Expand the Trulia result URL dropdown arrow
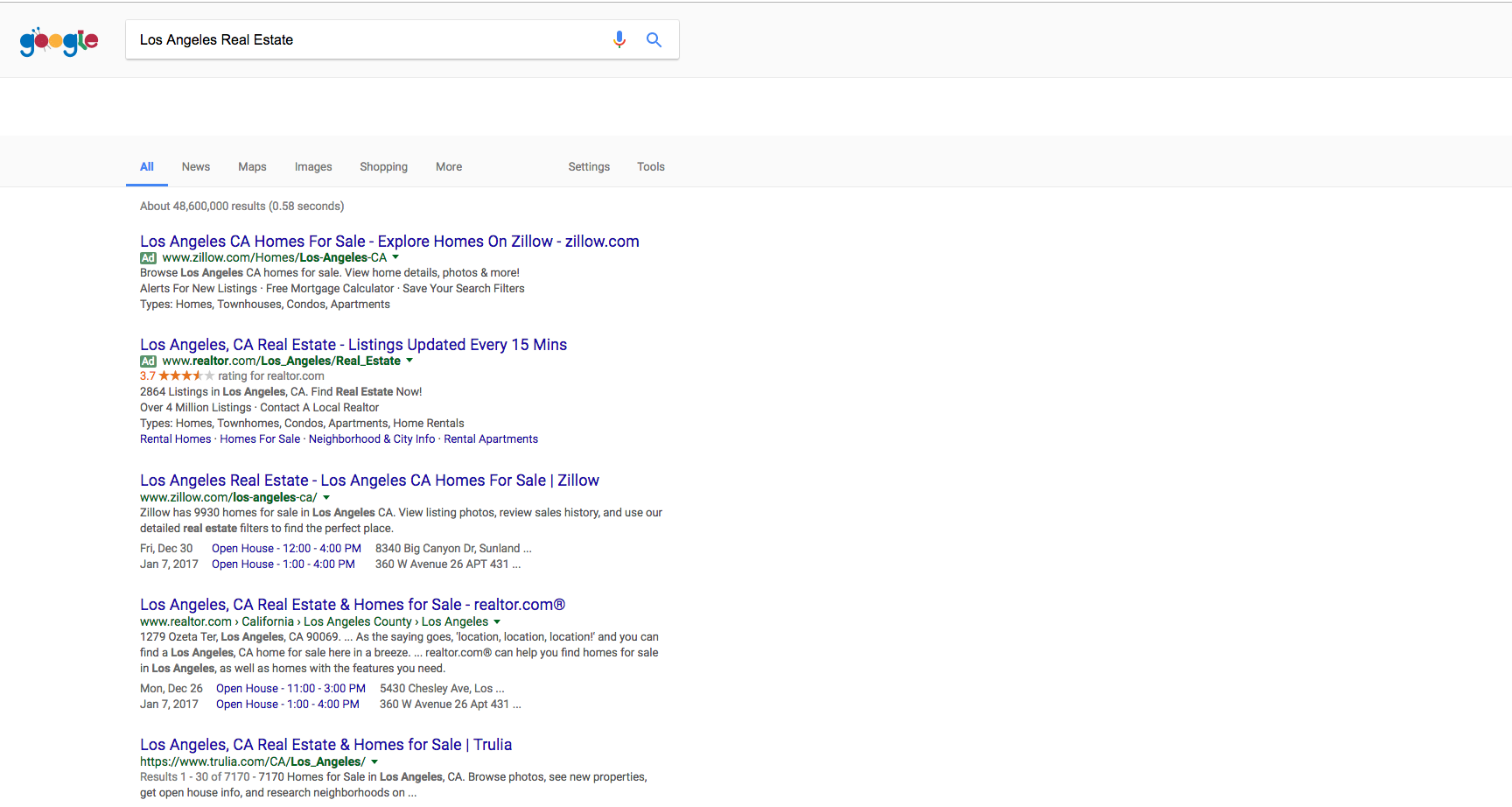Screen dimensions: 1512x807 374,761
